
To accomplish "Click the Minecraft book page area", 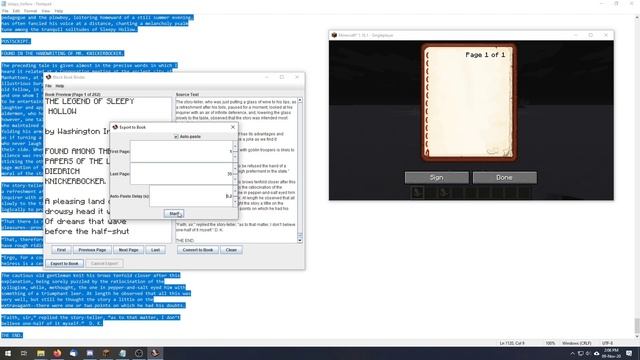I will [x=469, y=102].
